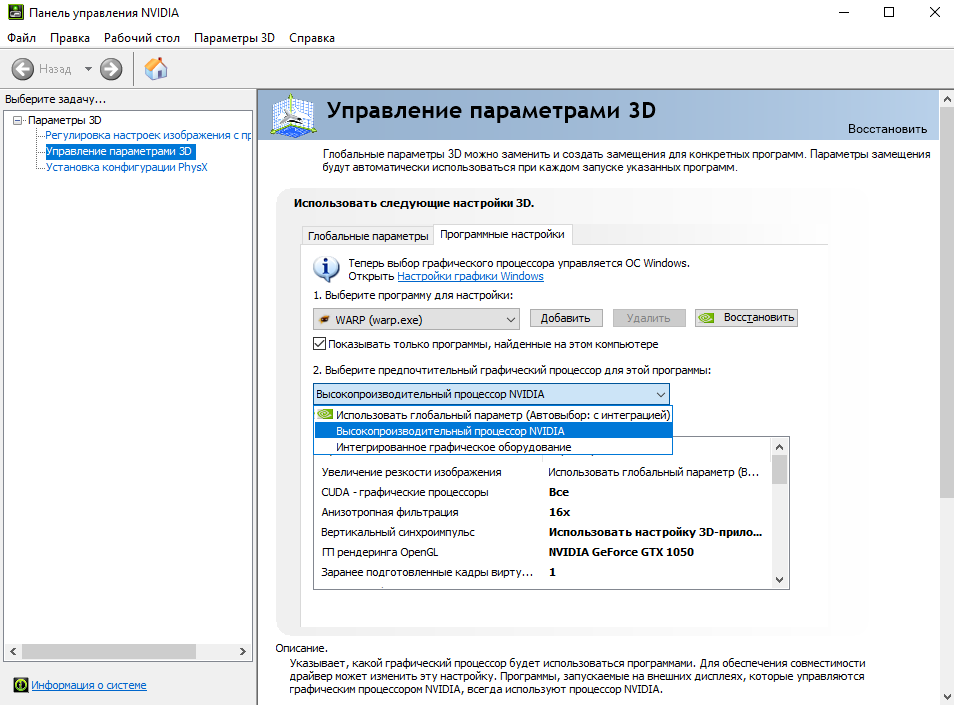
Task: Click Использовать настройку 3D-прило... value
Action: 655,532
